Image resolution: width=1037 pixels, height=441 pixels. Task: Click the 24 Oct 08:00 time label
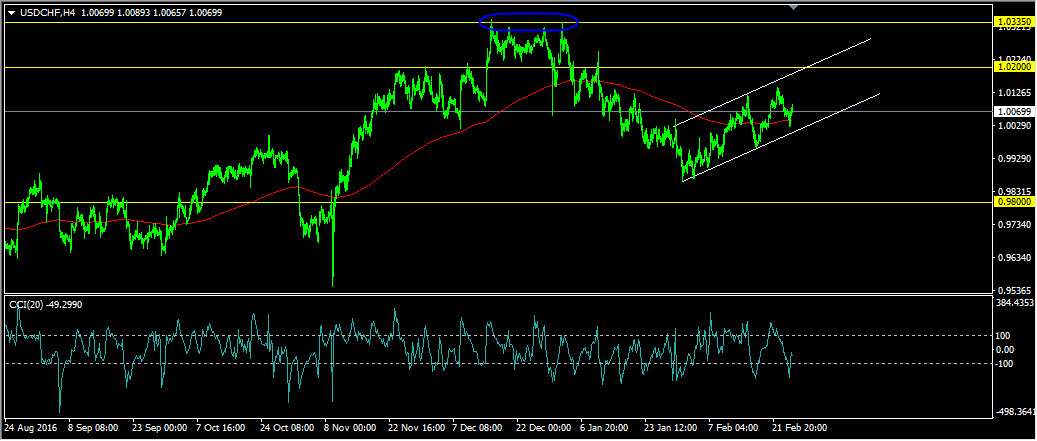click(287, 428)
